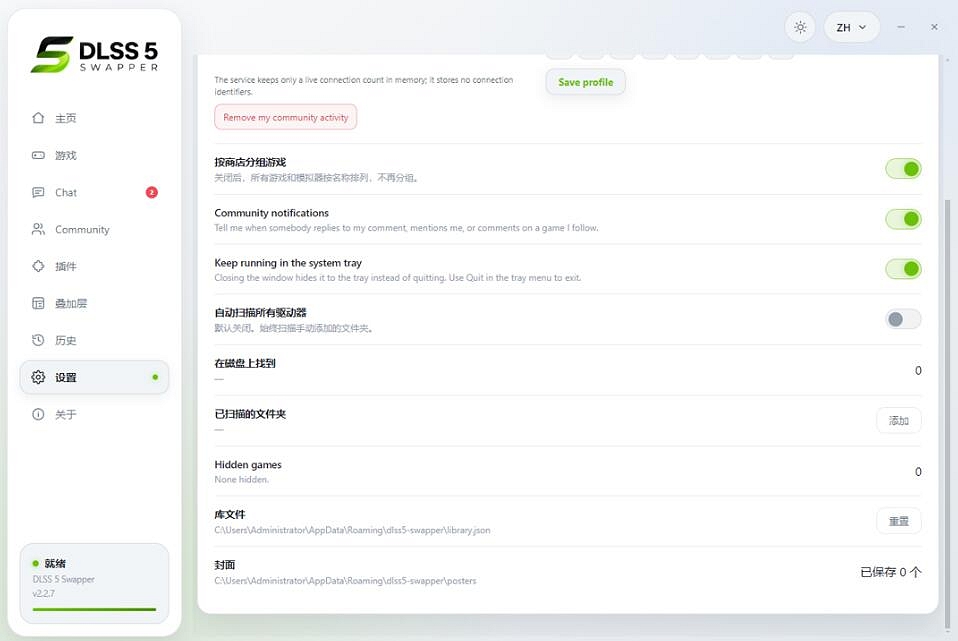Click the Save profile button
The width and height of the screenshot is (958, 641).
585,82
